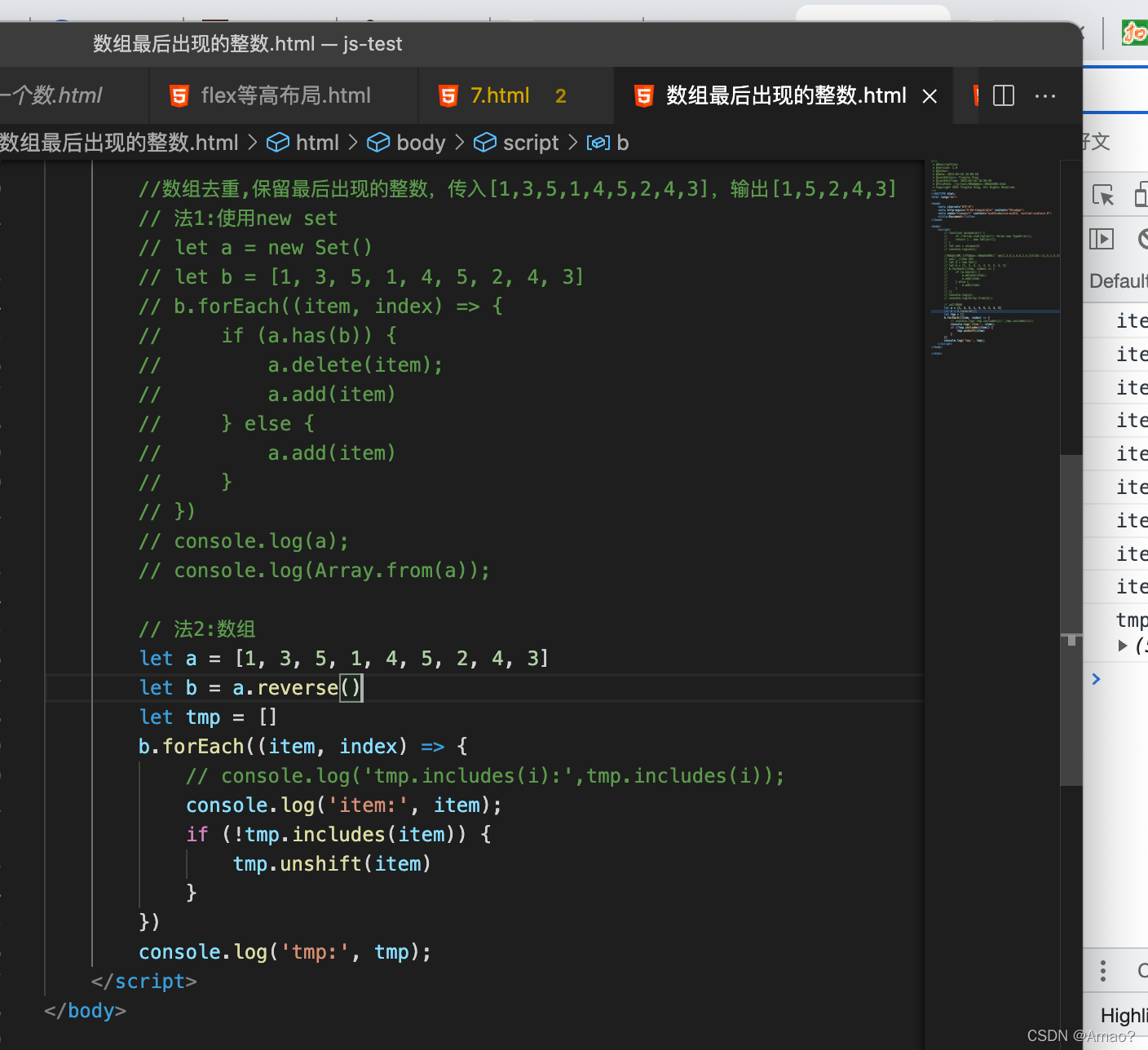The width and height of the screenshot is (1148, 1050).
Task: Select the 数组最后出现的整数.html tab
Action: click(x=785, y=95)
